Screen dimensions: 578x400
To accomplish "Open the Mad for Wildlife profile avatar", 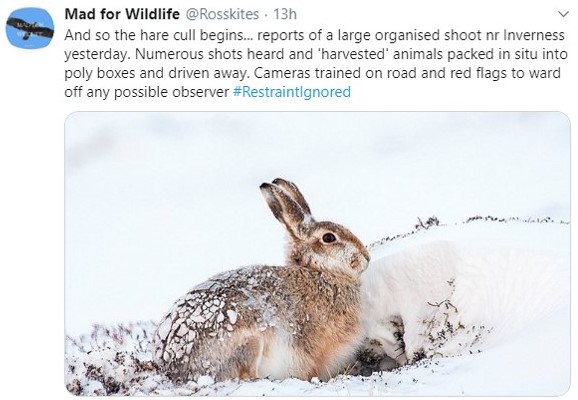I will [30, 28].
